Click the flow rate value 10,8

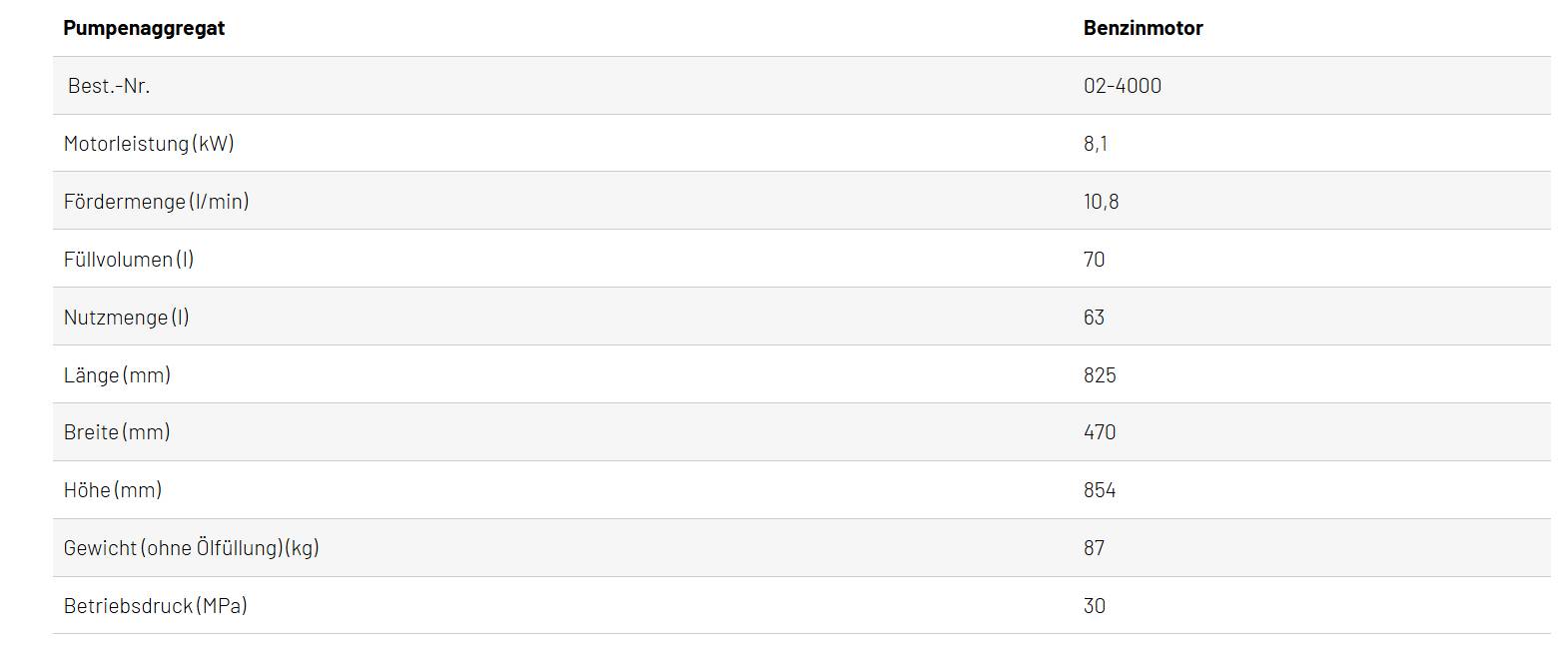(x=1101, y=202)
